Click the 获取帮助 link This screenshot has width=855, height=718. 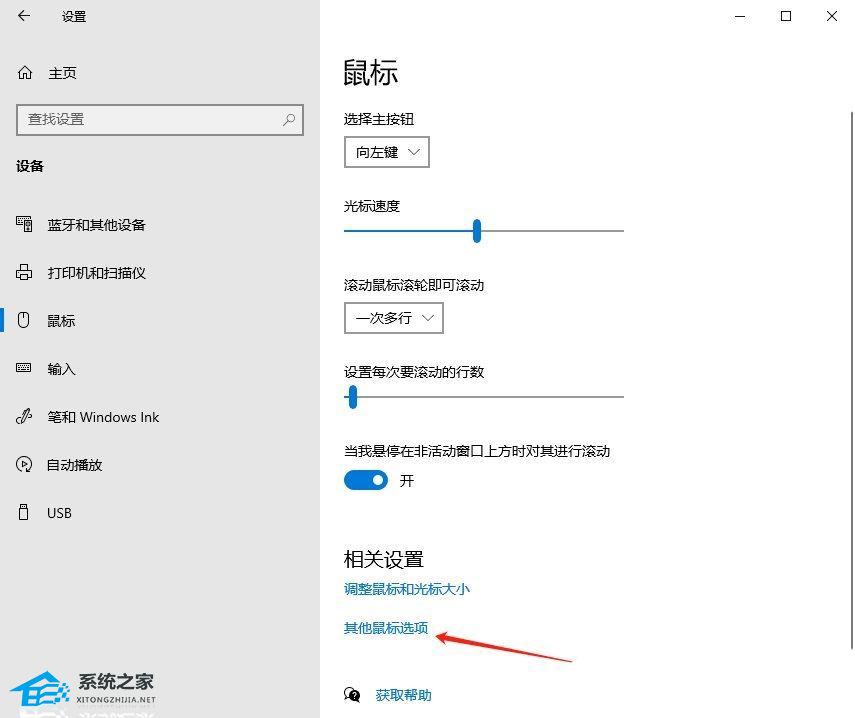click(404, 695)
